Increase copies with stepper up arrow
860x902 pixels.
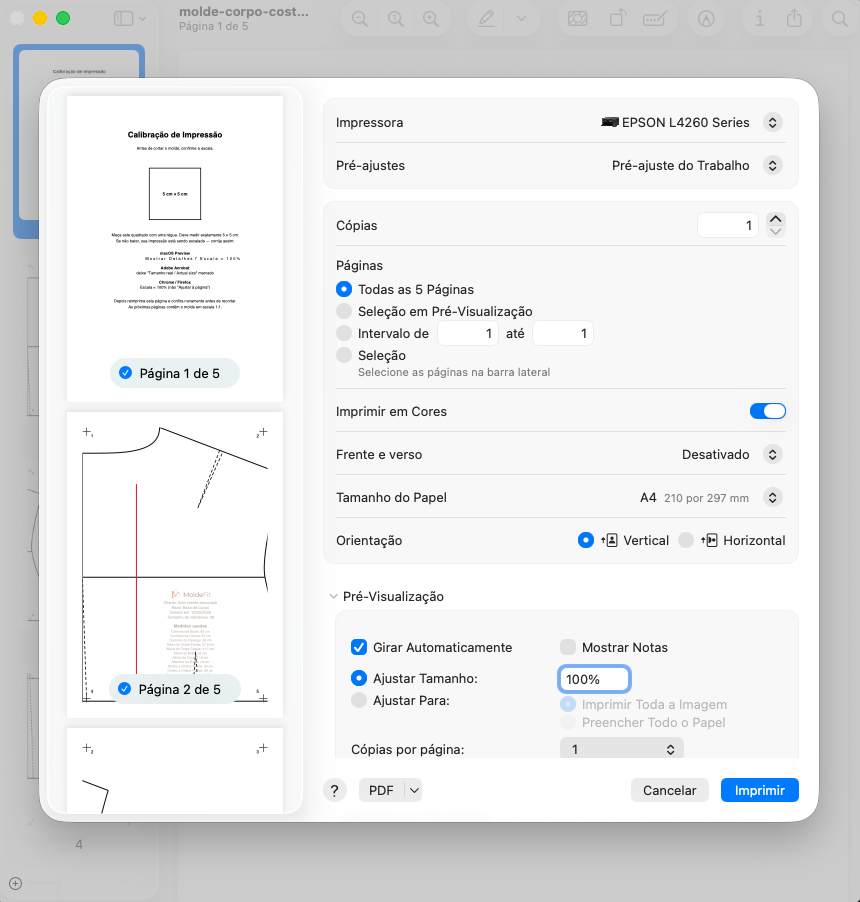[x=775, y=219]
